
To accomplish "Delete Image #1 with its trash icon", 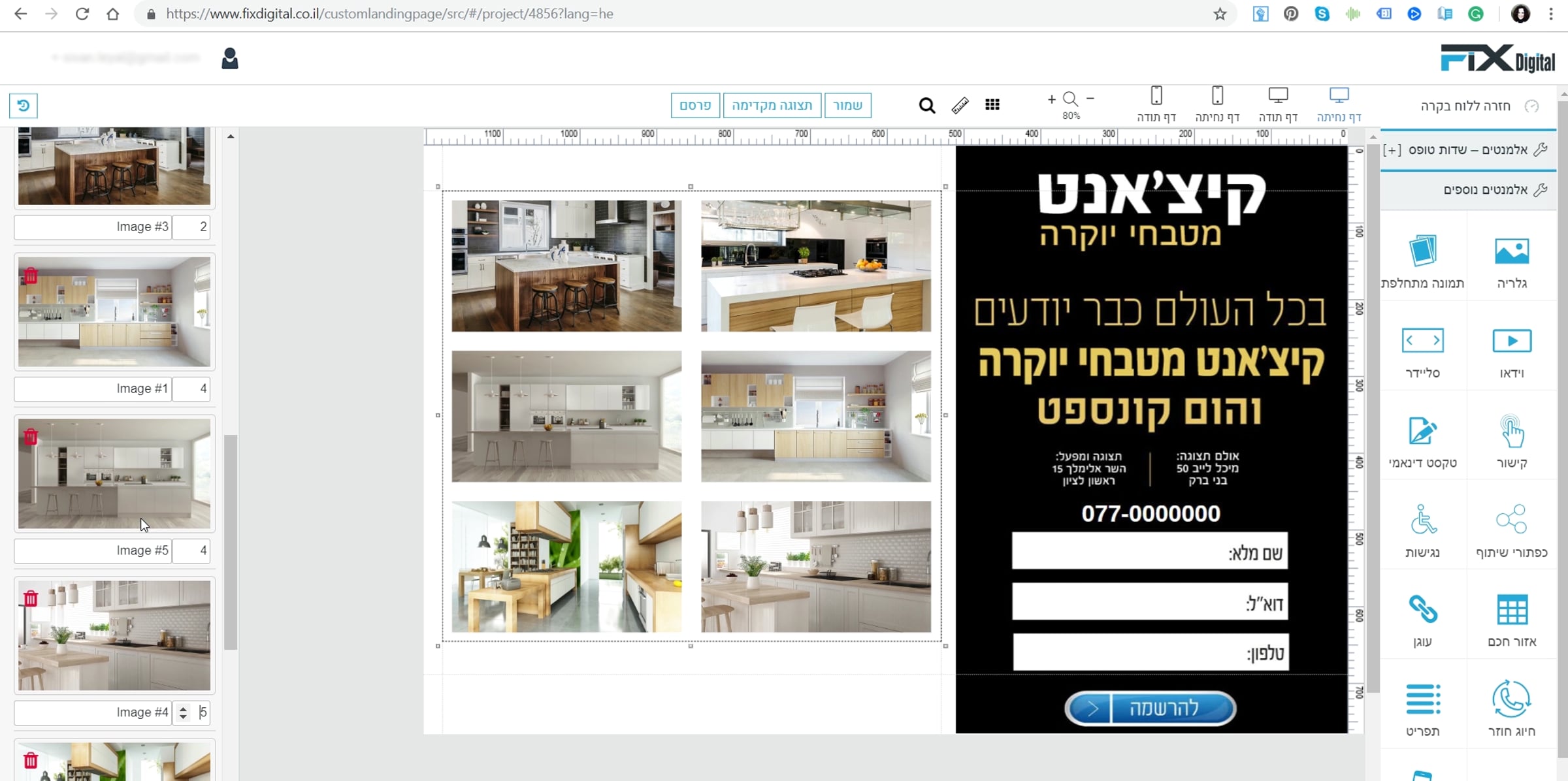I will pos(31,276).
